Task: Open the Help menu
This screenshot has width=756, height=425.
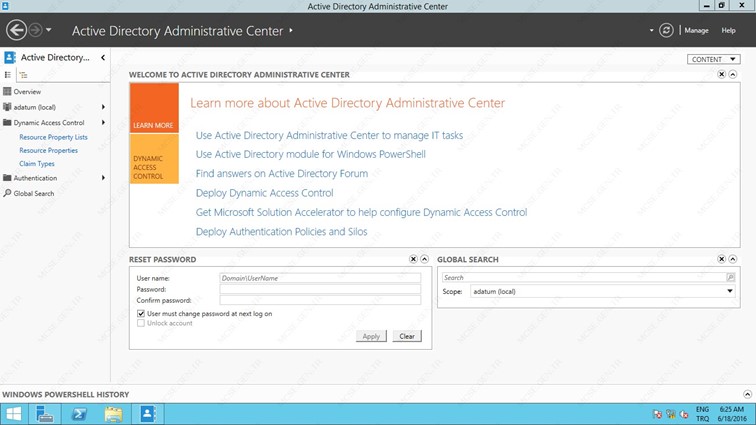Action: click(728, 30)
